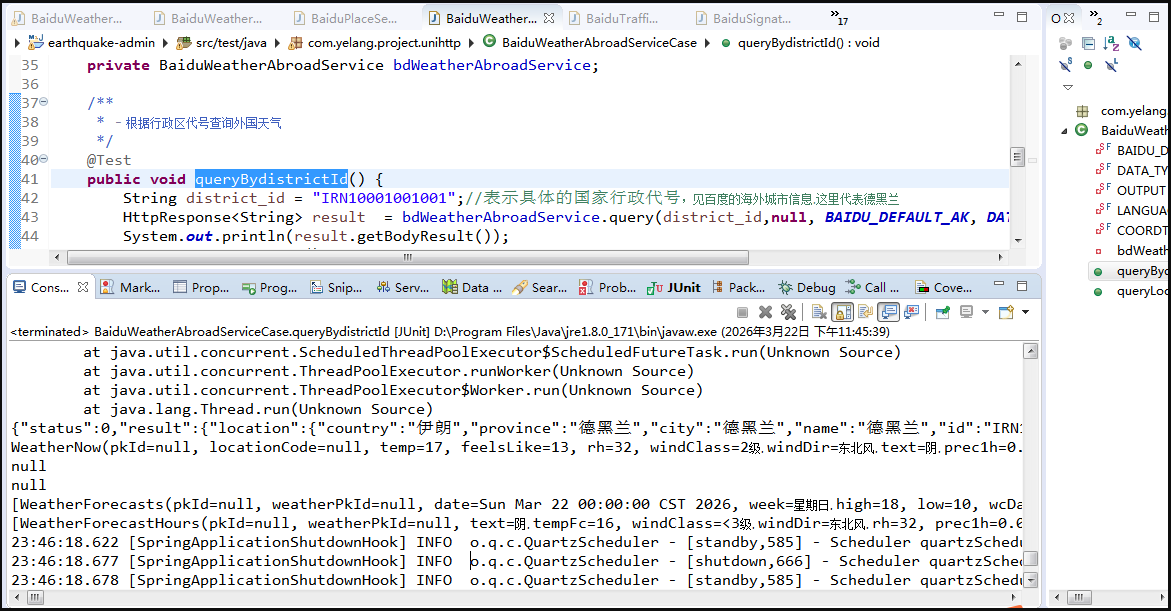Screen dimensions: 1171x611
Task: Open the Problems view tab
Action: [608, 287]
